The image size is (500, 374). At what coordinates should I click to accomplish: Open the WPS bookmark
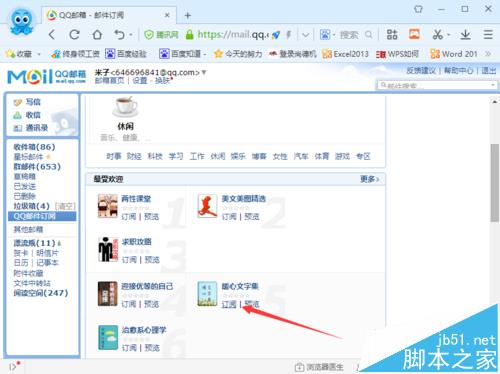point(397,54)
